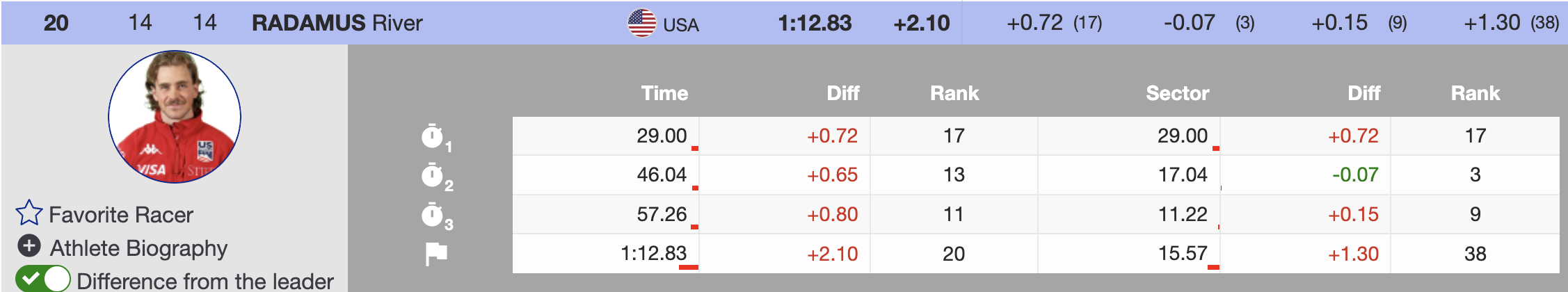This screenshot has width=1568, height=292.
Task: Collapse the RADAMUS River result row
Action: pos(337,23)
